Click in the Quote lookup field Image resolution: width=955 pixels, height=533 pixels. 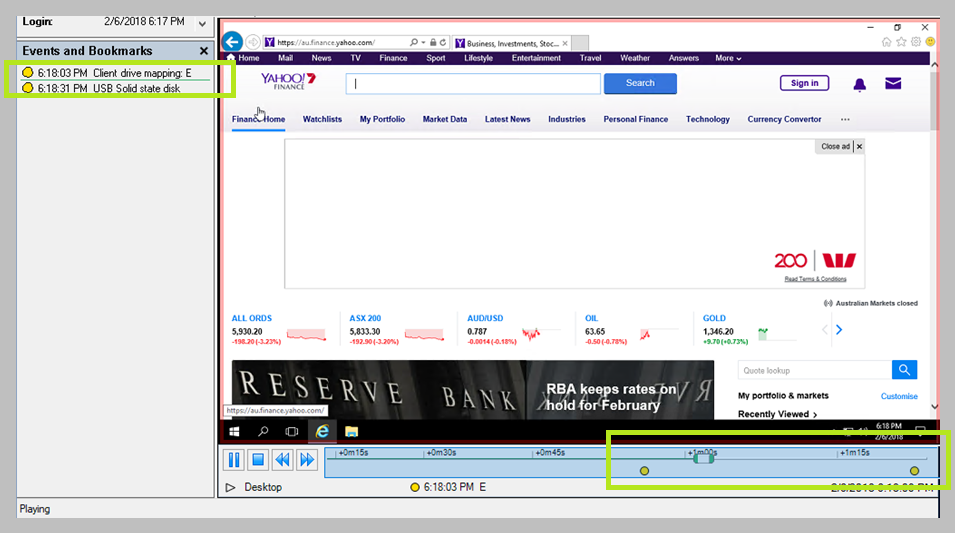pos(815,370)
